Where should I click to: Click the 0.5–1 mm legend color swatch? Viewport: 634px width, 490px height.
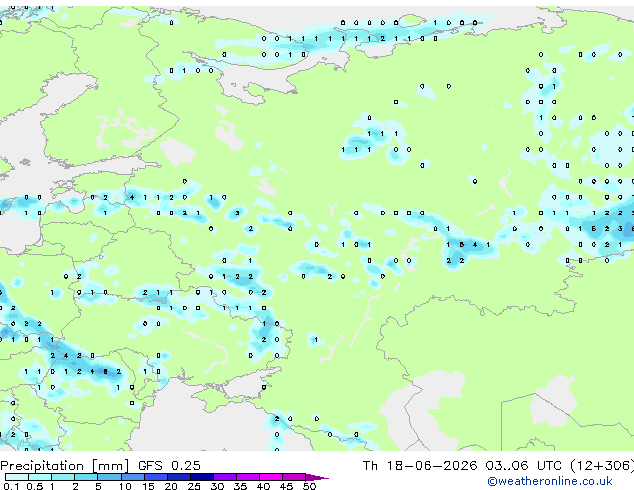(40, 477)
